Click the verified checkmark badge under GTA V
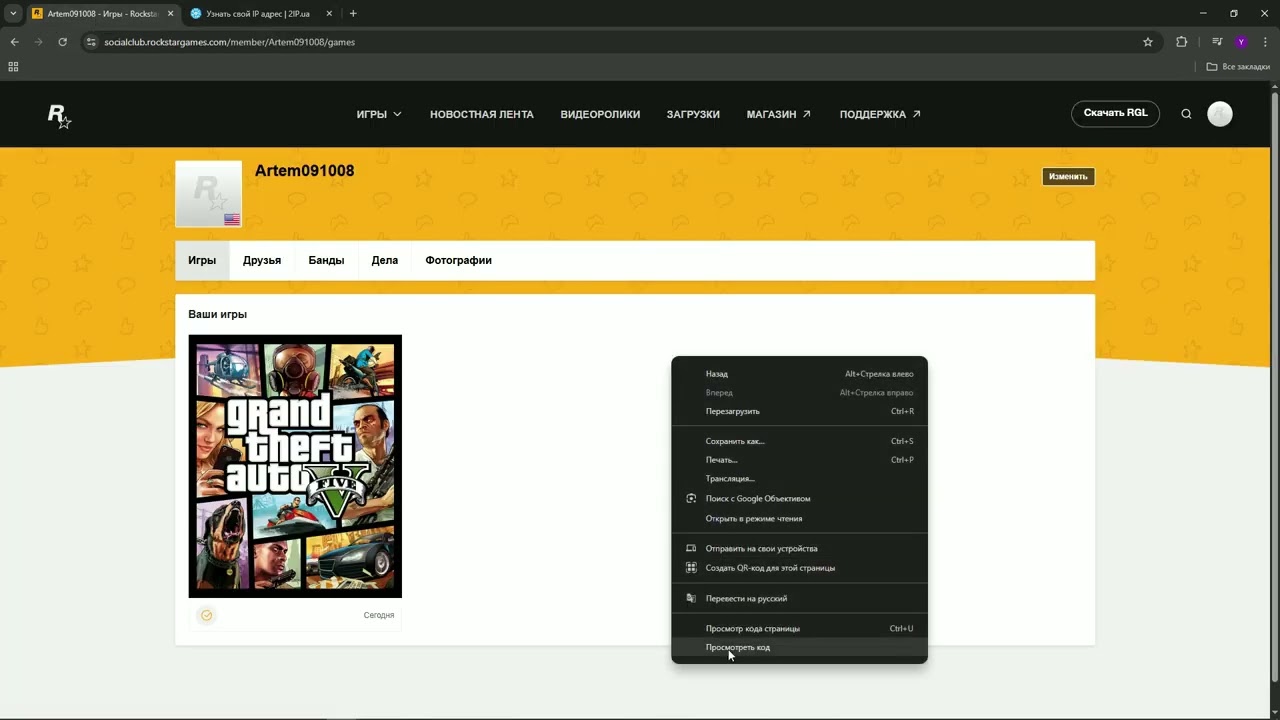 [207, 615]
